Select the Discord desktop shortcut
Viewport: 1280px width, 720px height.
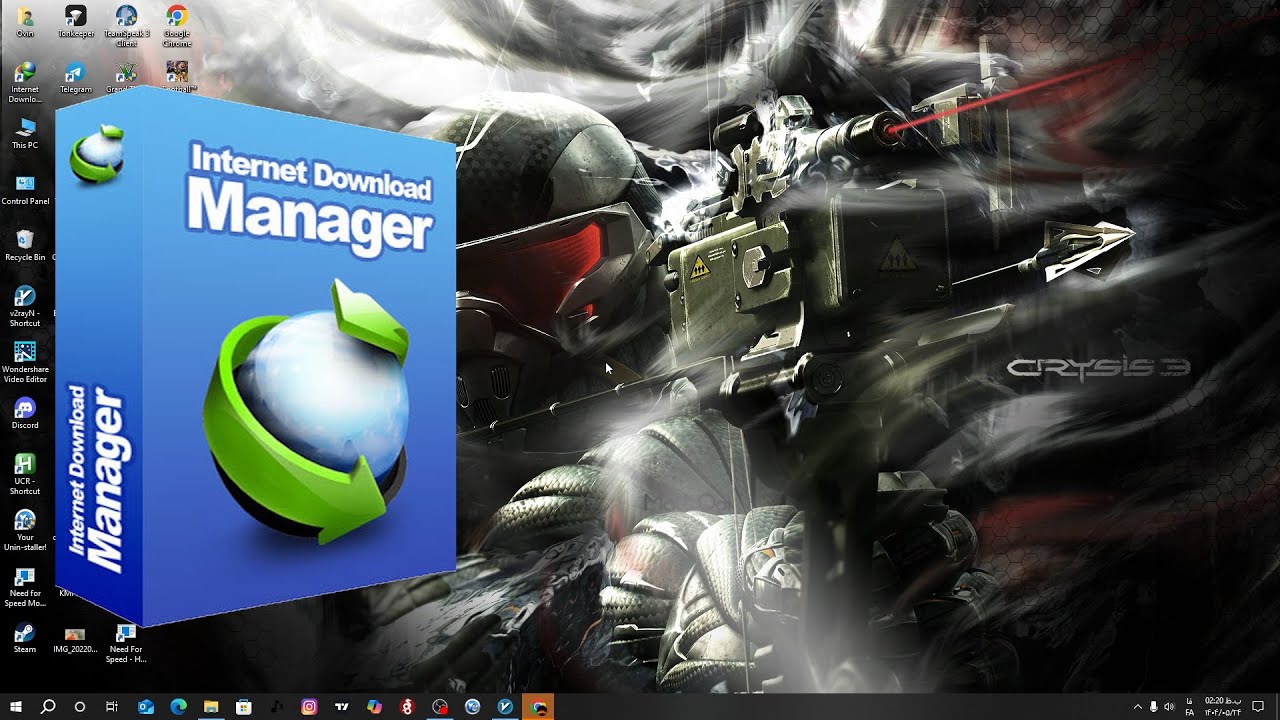[x=25, y=414]
